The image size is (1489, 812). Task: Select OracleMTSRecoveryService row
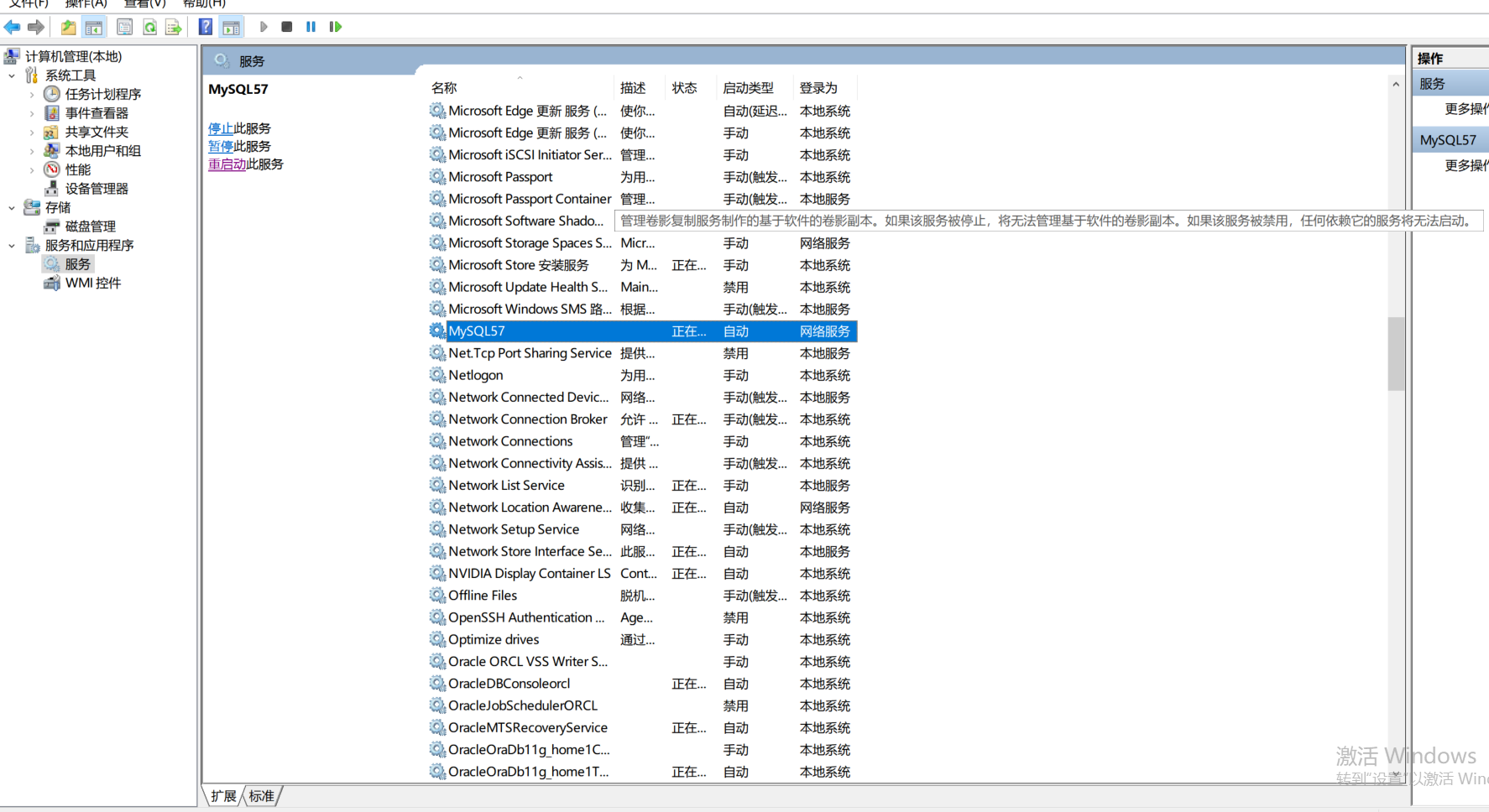(643, 727)
